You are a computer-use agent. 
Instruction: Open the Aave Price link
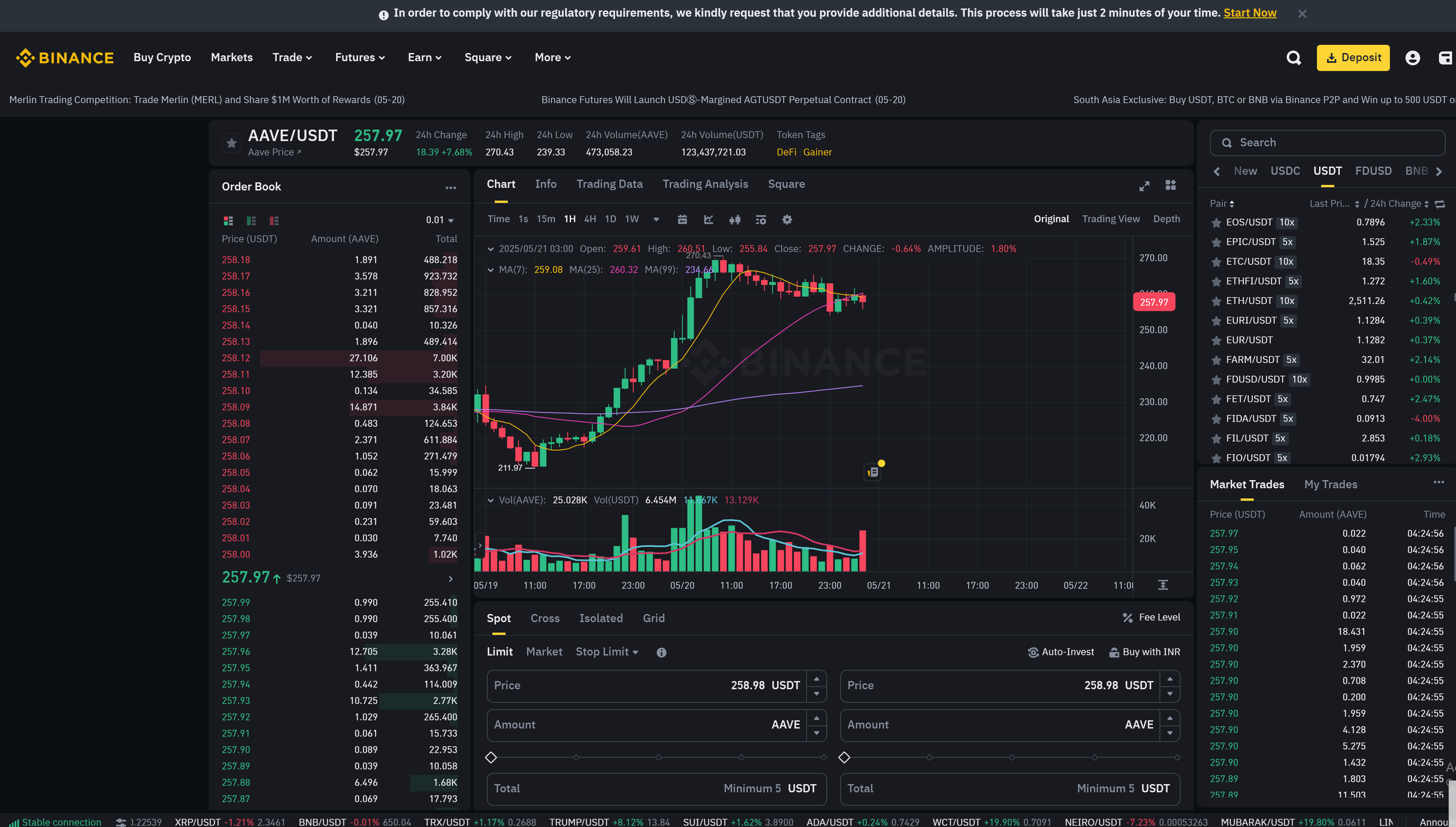(275, 152)
